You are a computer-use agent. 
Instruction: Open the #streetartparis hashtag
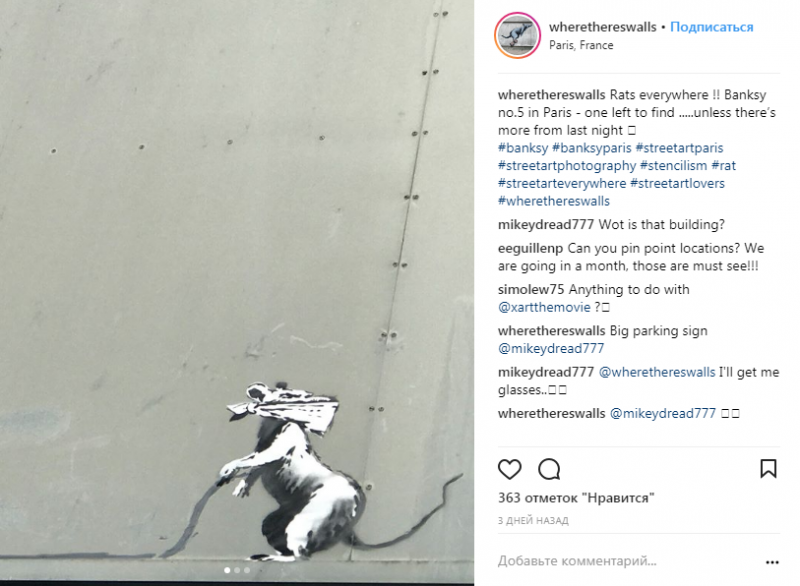[680, 148]
